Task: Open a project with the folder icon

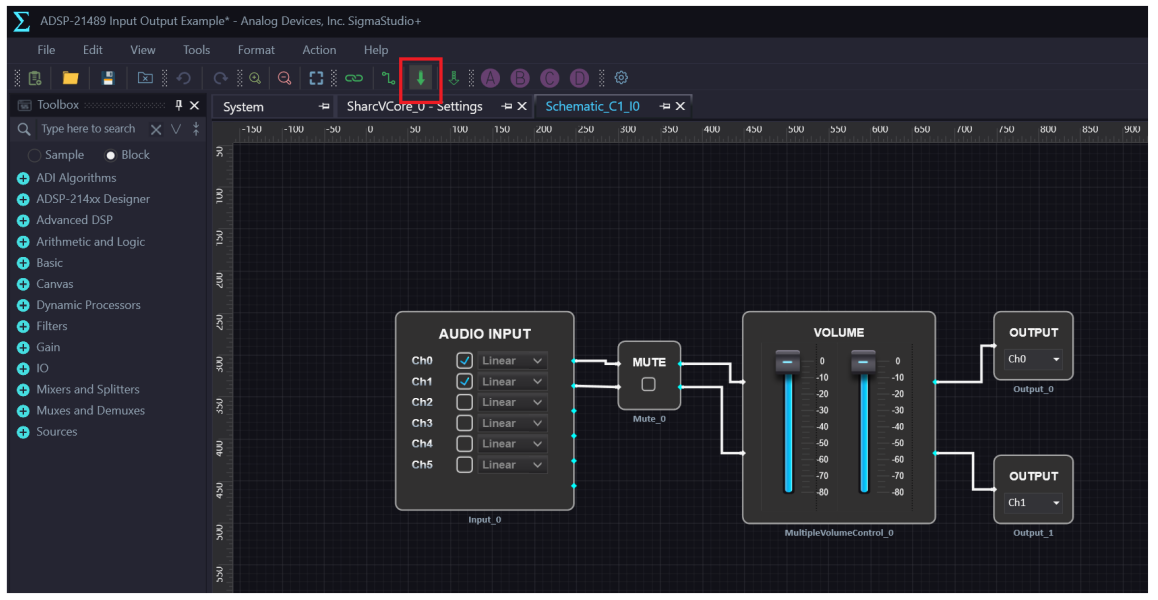Action: [x=70, y=78]
